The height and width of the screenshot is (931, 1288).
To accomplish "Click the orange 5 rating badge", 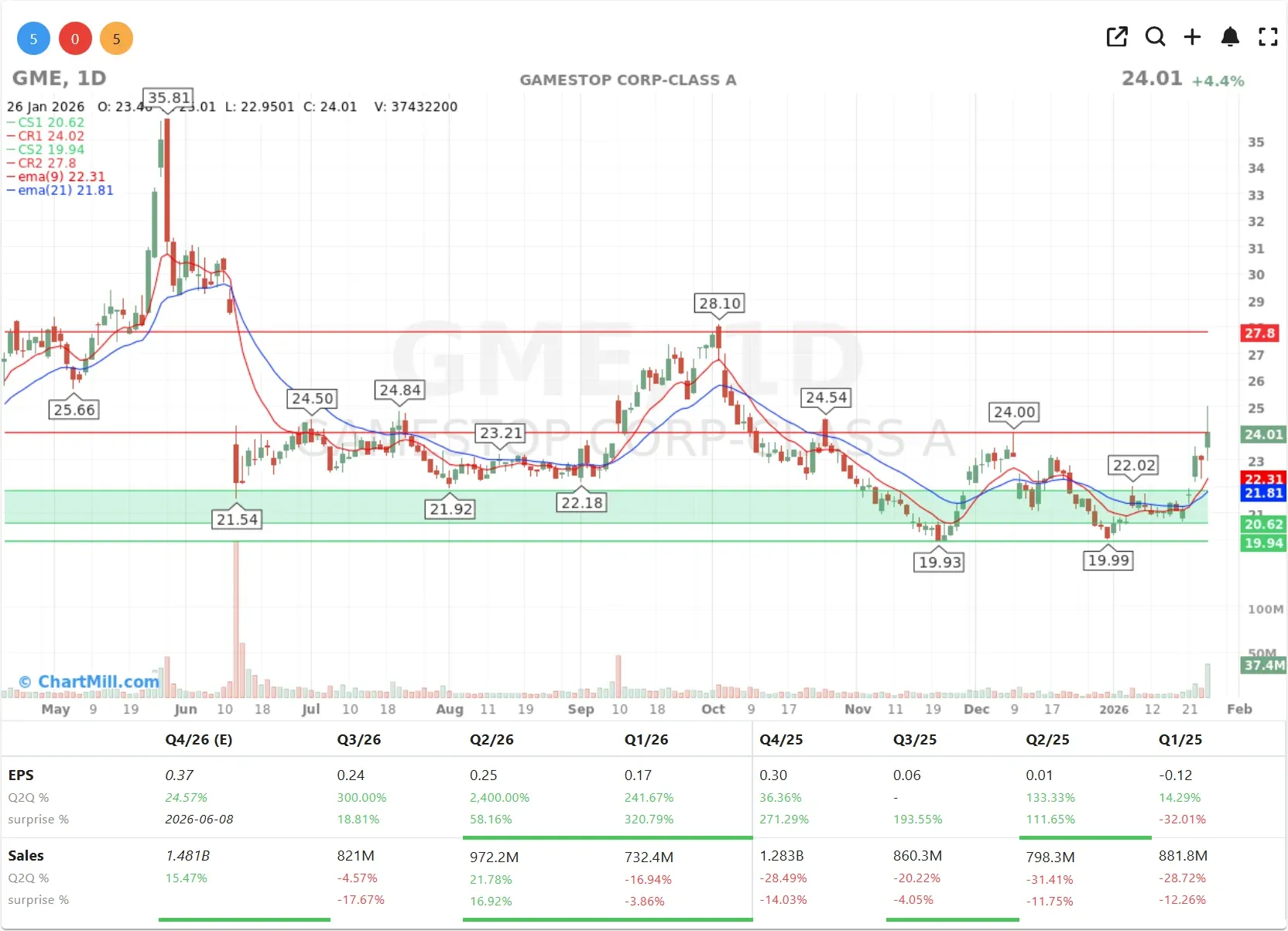I will (x=116, y=38).
